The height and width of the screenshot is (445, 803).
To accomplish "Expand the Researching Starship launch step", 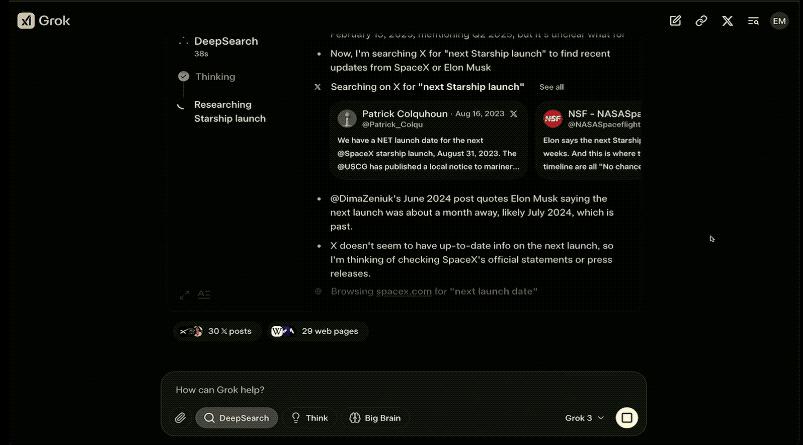I will click(x=229, y=111).
